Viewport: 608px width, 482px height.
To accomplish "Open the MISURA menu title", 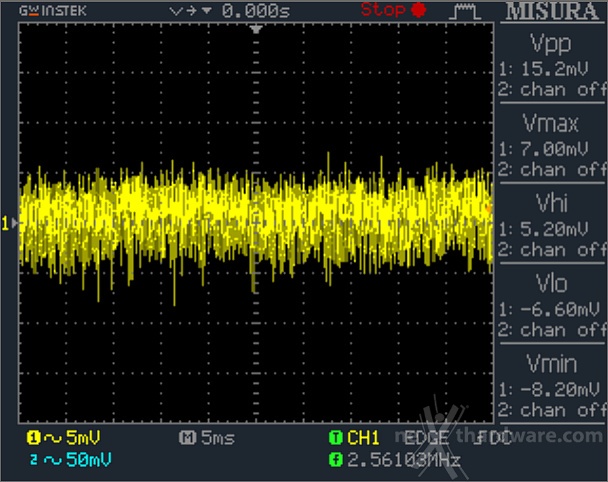I will pyautogui.click(x=553, y=12).
